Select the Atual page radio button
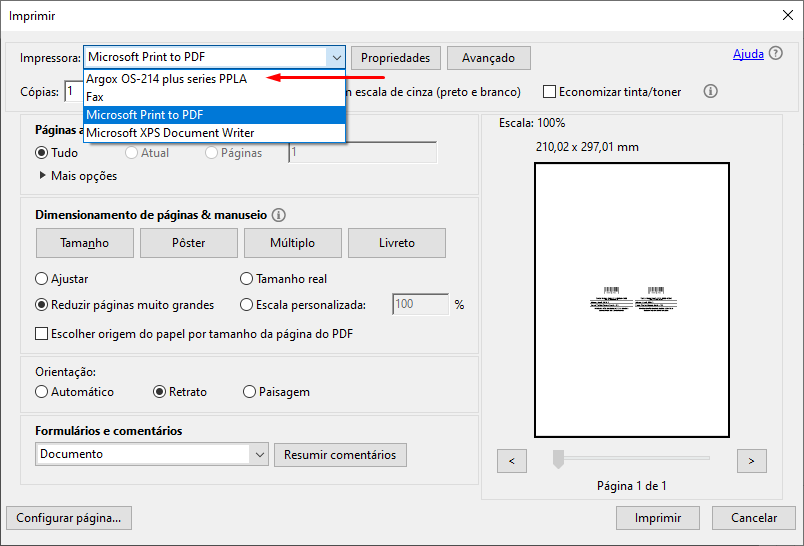 (131, 153)
